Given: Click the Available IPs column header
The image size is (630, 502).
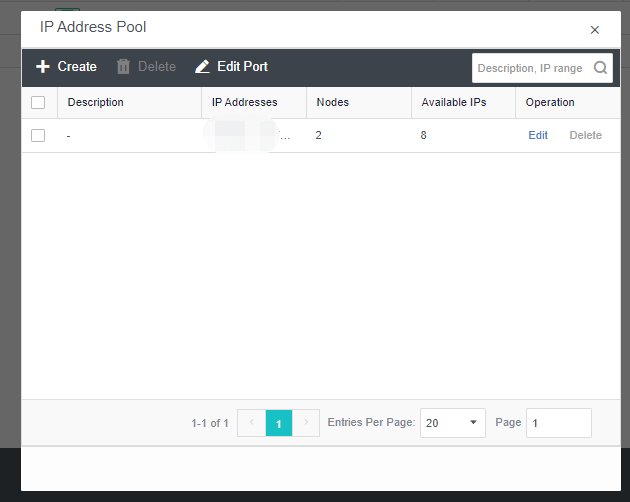Looking at the screenshot, I should (453, 102).
